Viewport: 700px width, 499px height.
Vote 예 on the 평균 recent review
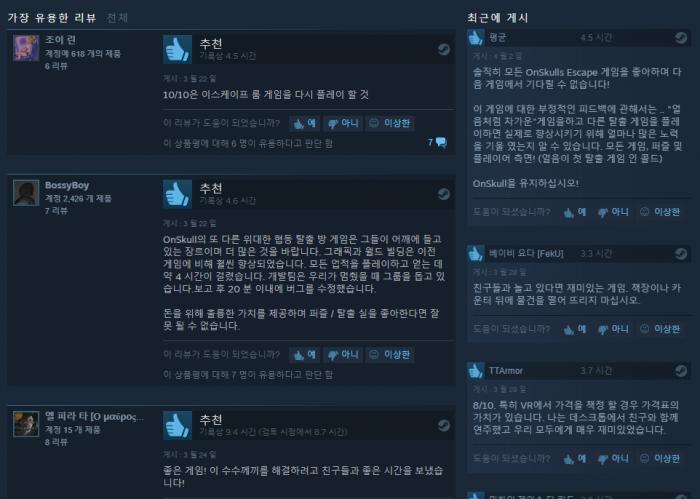click(x=575, y=212)
